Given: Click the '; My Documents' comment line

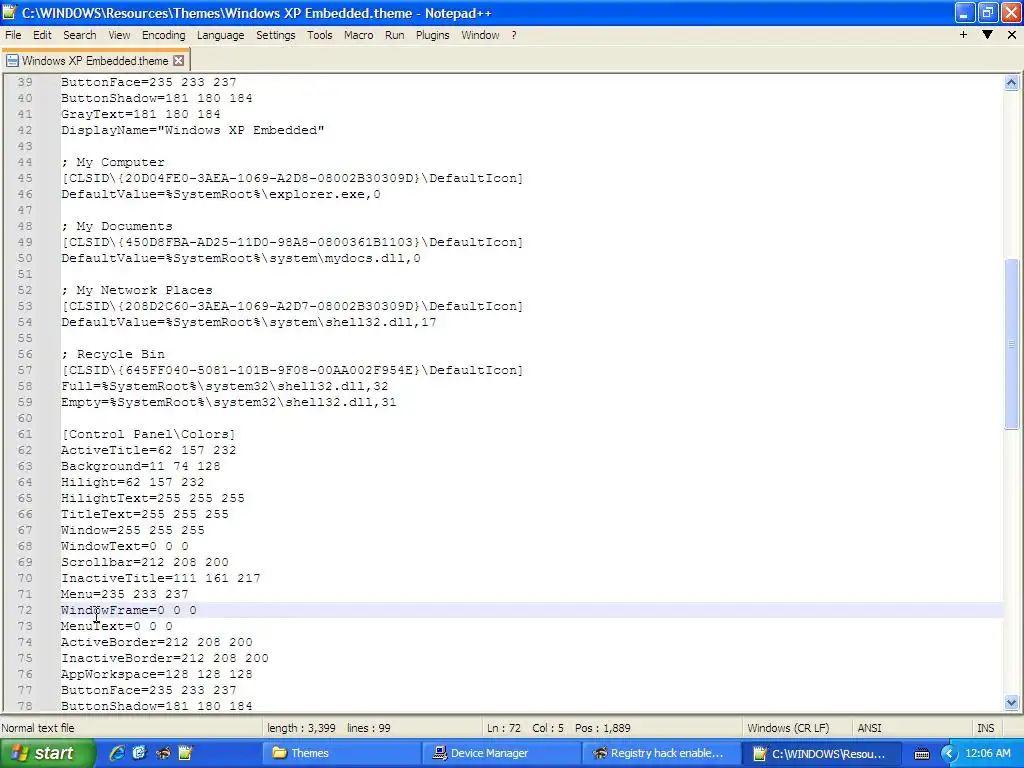Looking at the screenshot, I should (117, 226).
